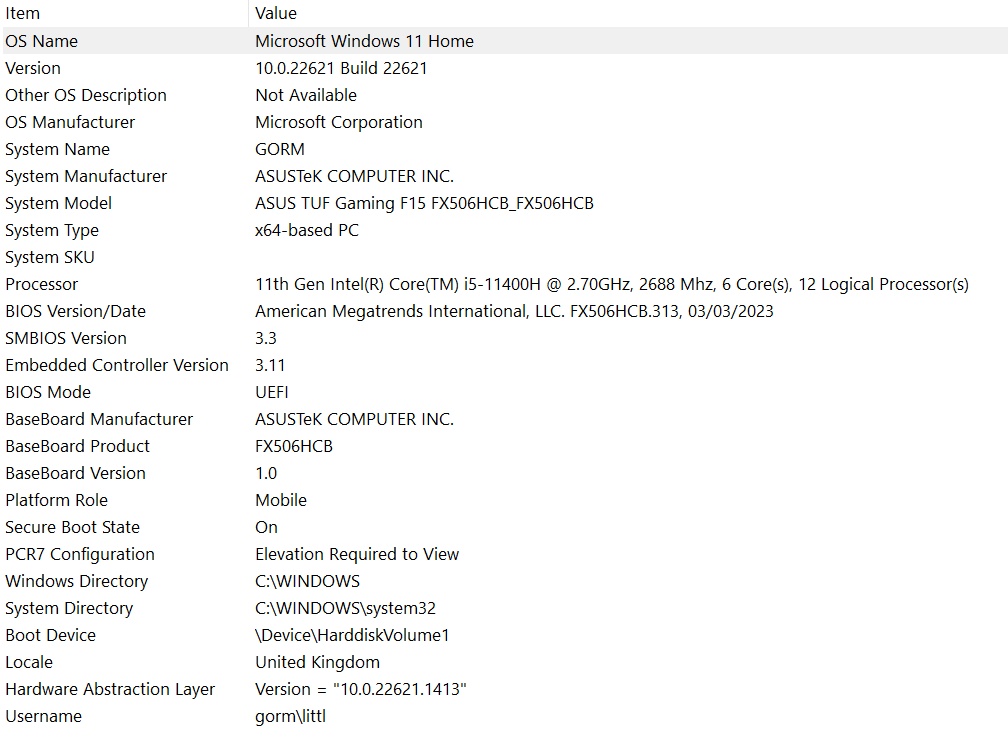Click the Secure Boot value On
This screenshot has width=1008, height=730.
click(266, 527)
